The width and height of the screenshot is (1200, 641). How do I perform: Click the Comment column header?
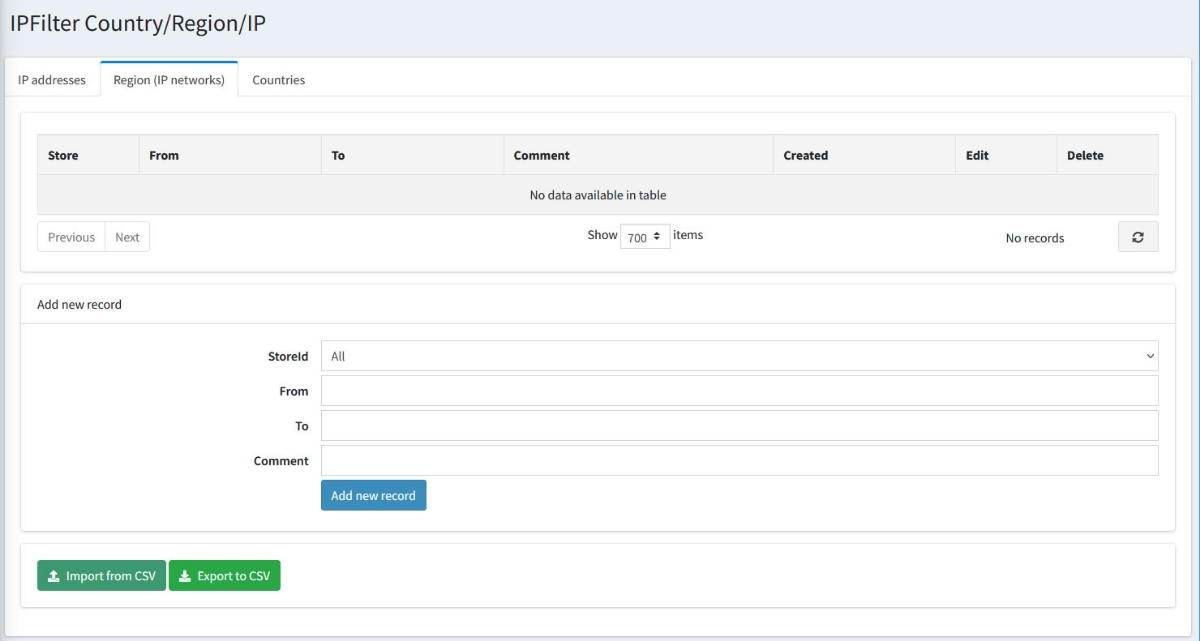(x=541, y=155)
